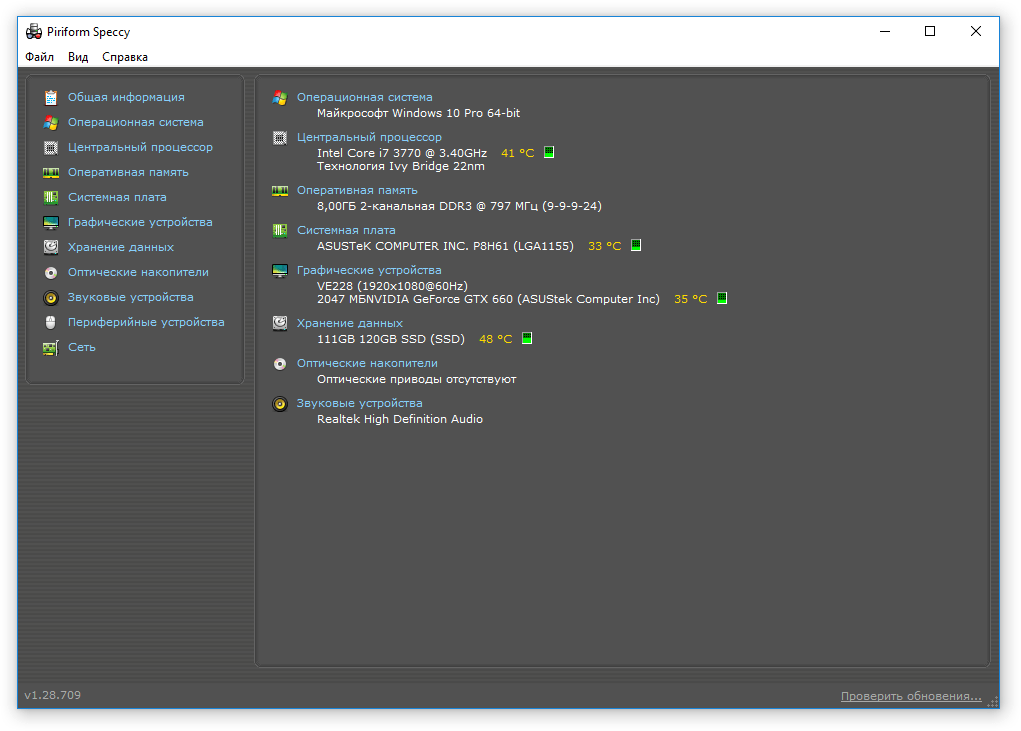Click the RAM module icon in summary panel

click(280, 191)
